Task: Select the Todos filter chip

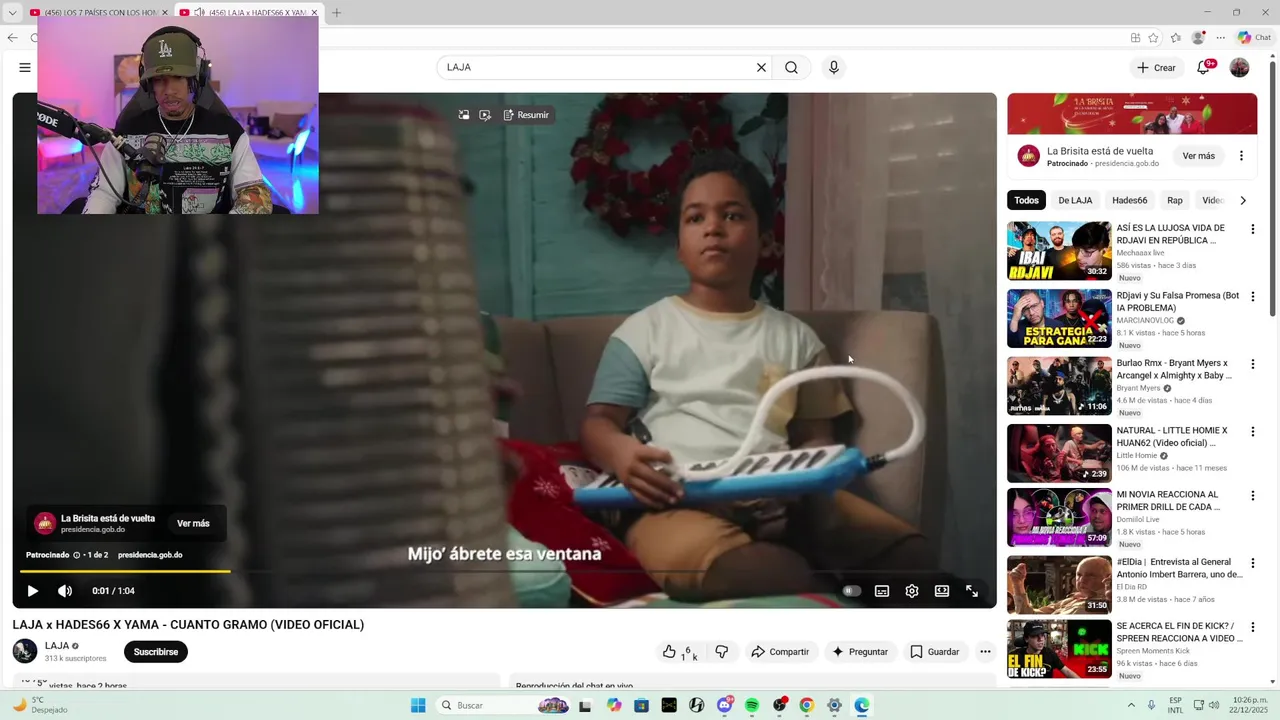Action: pyautogui.click(x=1026, y=200)
